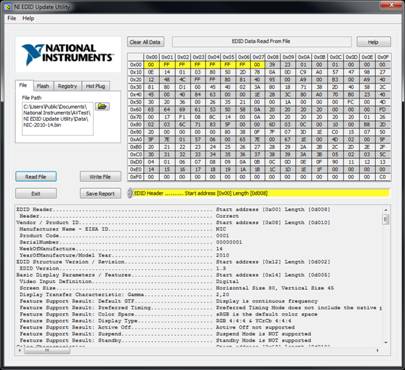Select column header 0x0F in hex table
405x370 pixels.
(x=383, y=57)
